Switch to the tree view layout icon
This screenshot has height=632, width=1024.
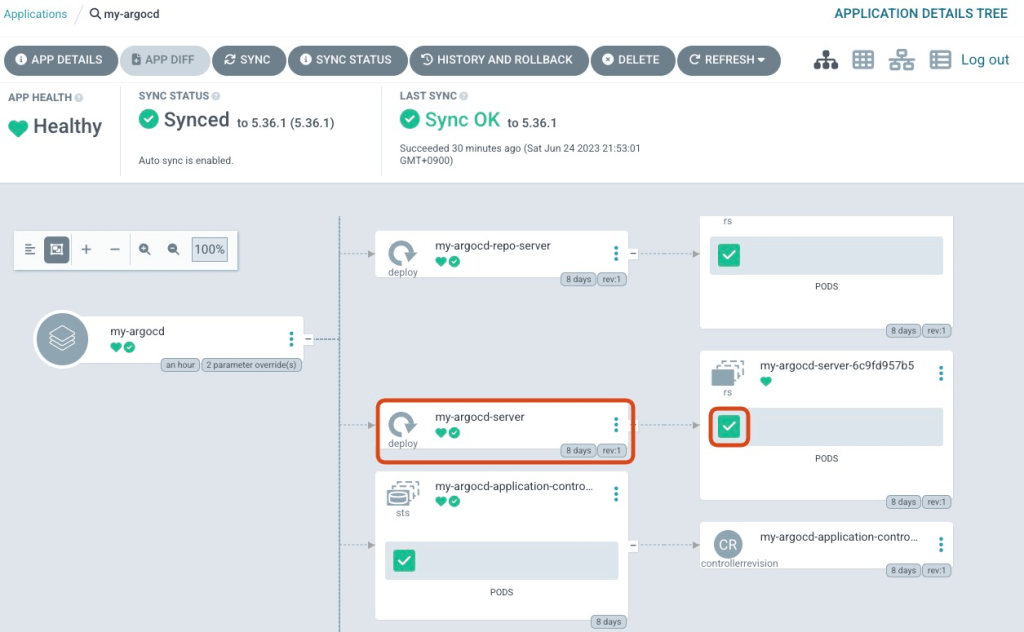[x=826, y=60]
